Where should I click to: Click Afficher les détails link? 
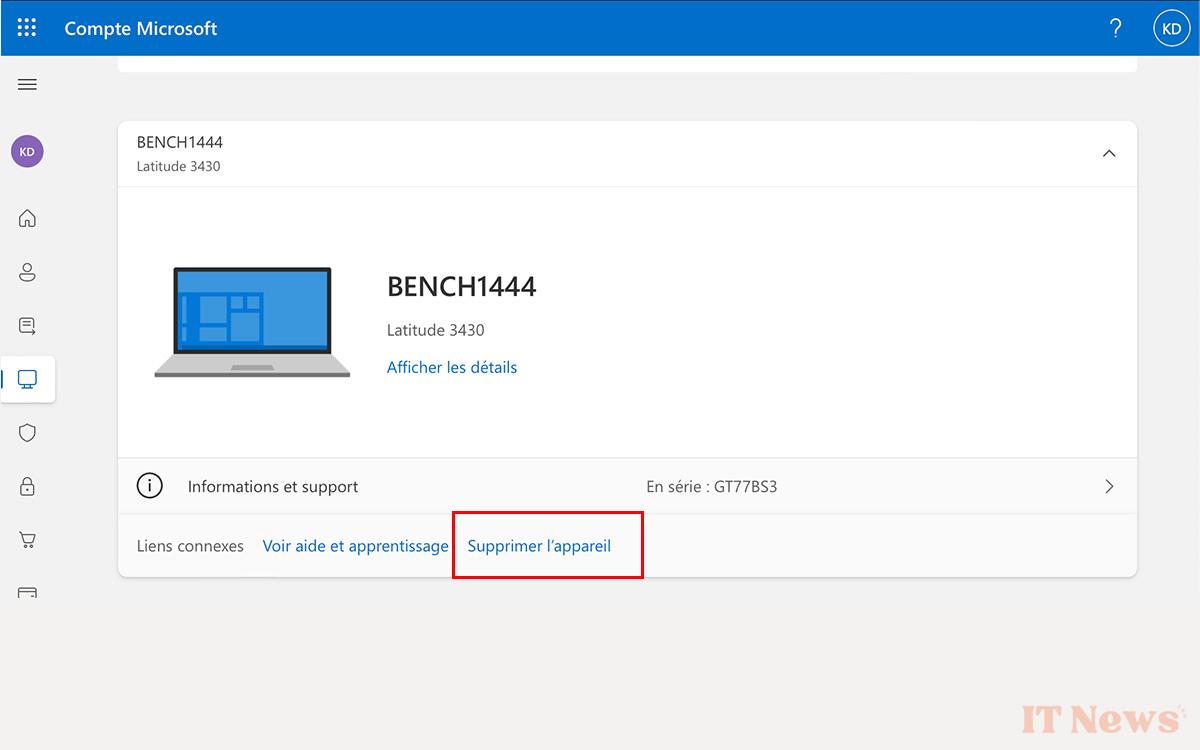452,367
